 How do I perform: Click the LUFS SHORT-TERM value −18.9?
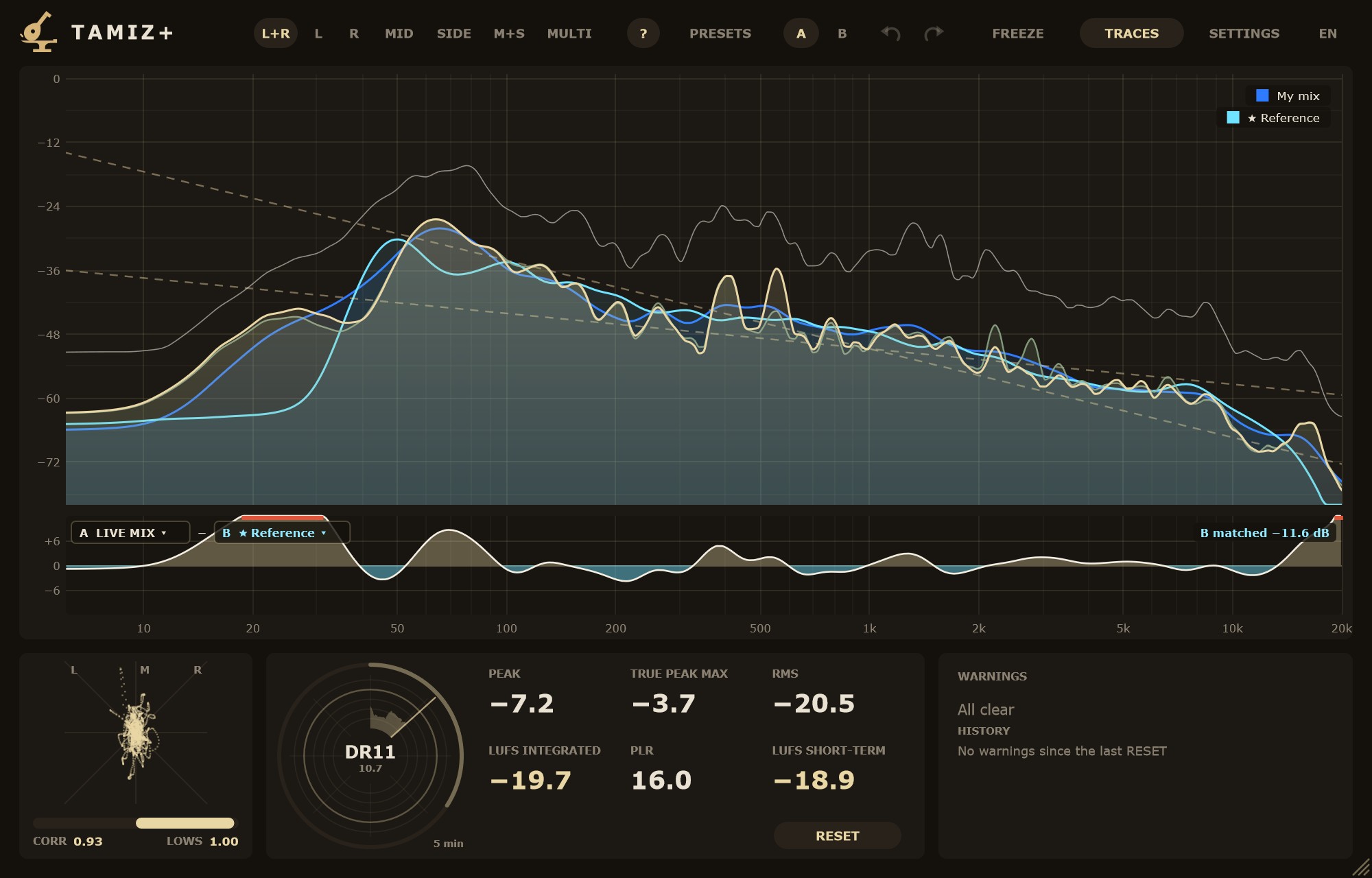coord(814,781)
